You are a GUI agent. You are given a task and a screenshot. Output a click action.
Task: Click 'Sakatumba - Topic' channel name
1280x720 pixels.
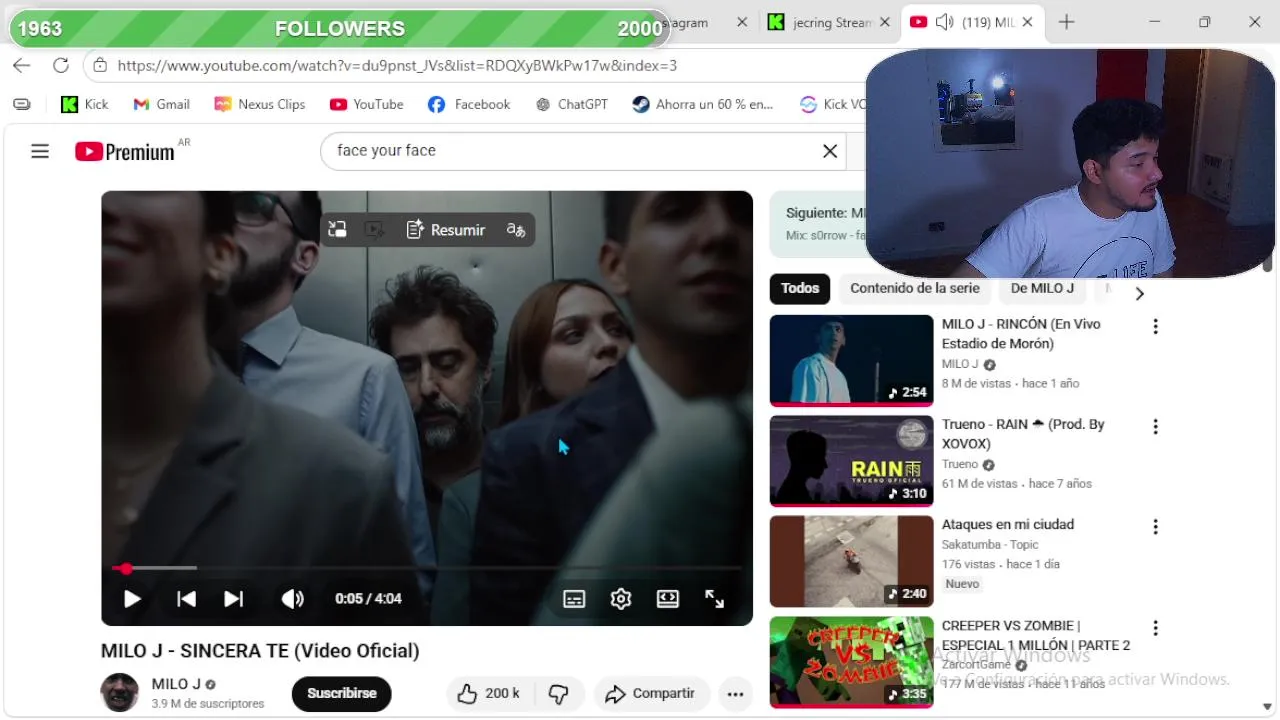click(990, 545)
